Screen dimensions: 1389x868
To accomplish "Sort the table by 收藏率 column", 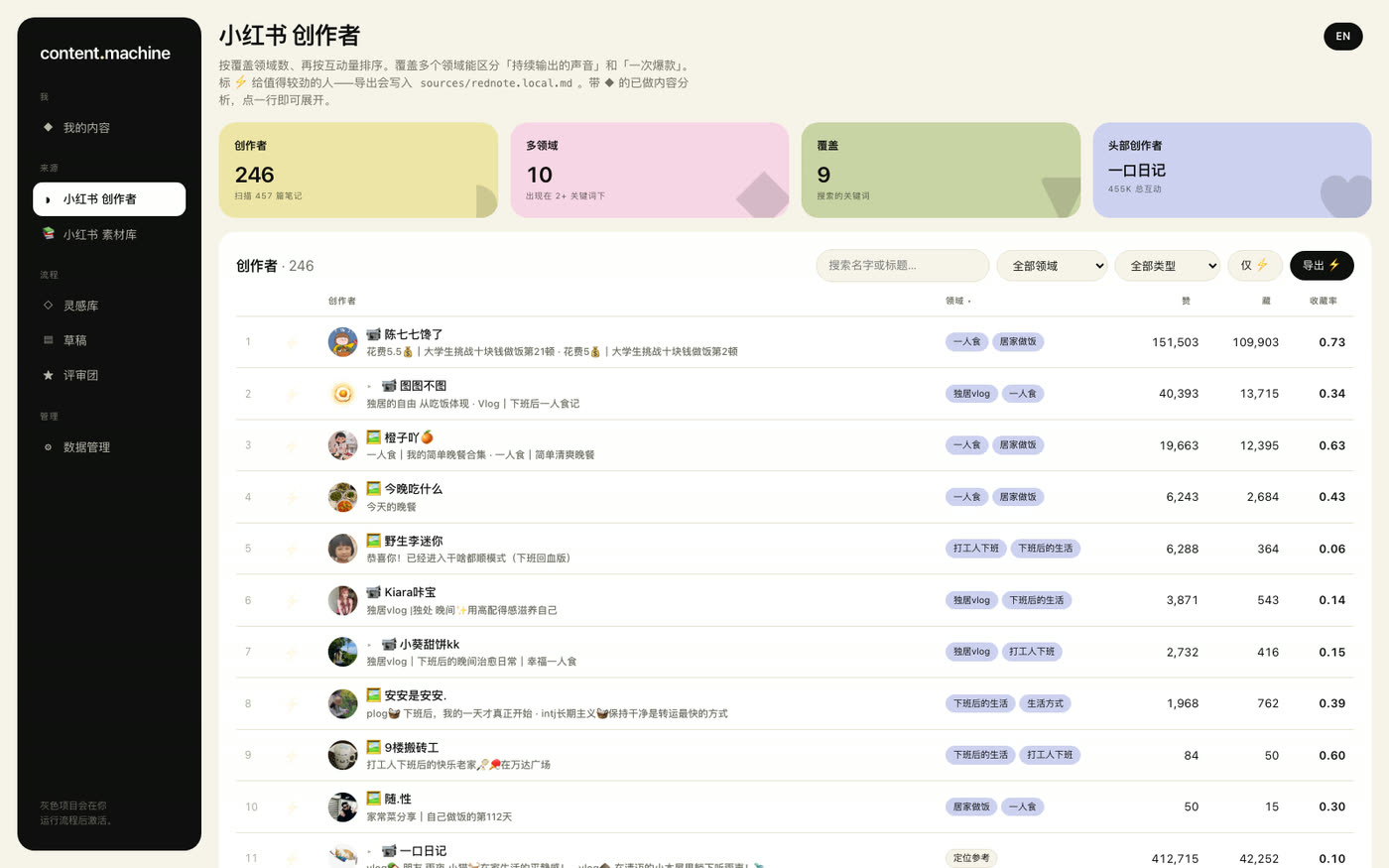I will click(x=1324, y=301).
